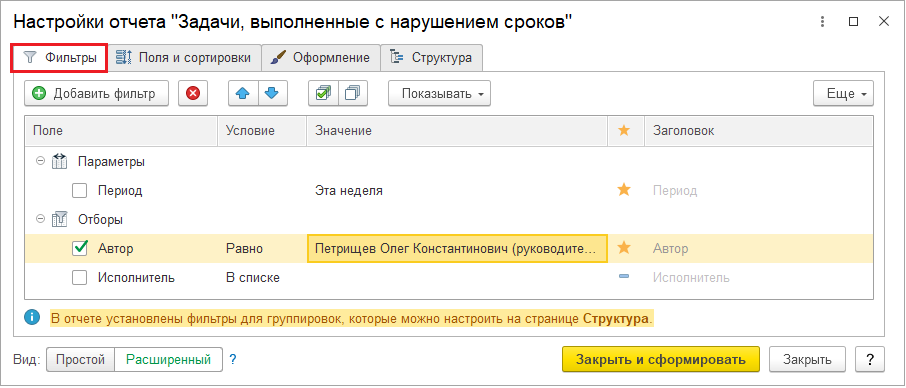Click Добавить фильтр button
Screen dimensions: 906x388
tap(96, 94)
